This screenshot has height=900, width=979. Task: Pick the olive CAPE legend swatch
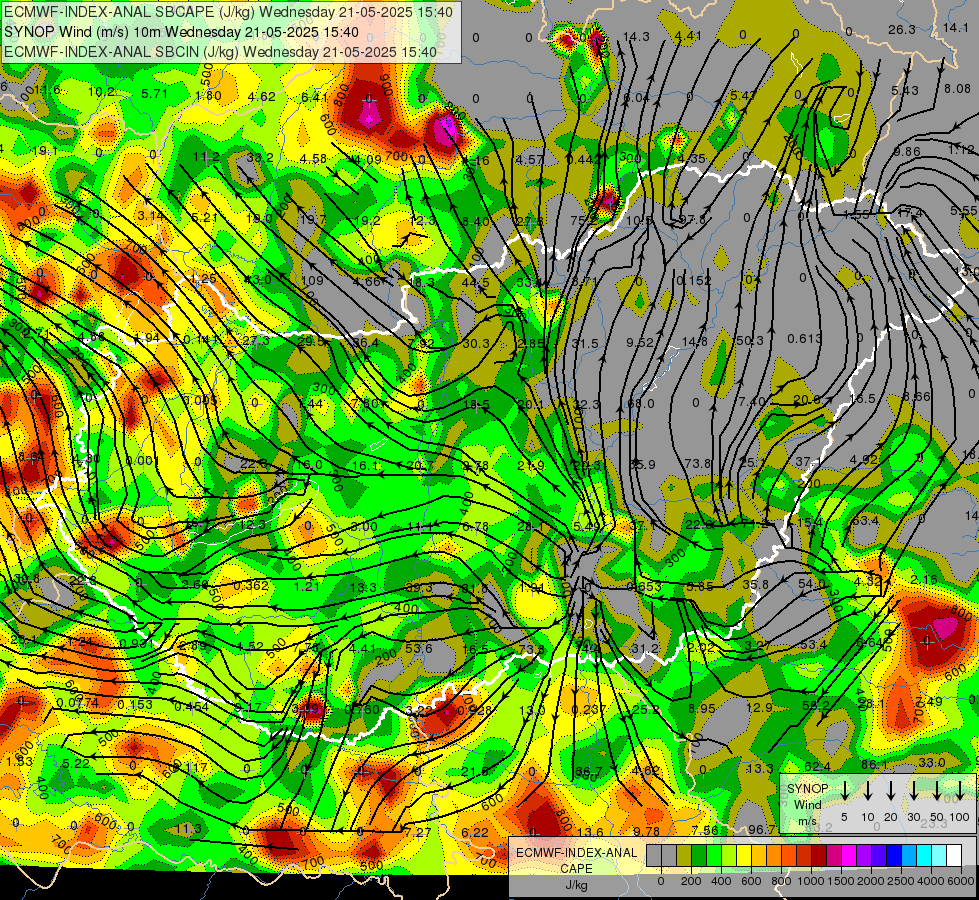pyautogui.click(x=684, y=856)
